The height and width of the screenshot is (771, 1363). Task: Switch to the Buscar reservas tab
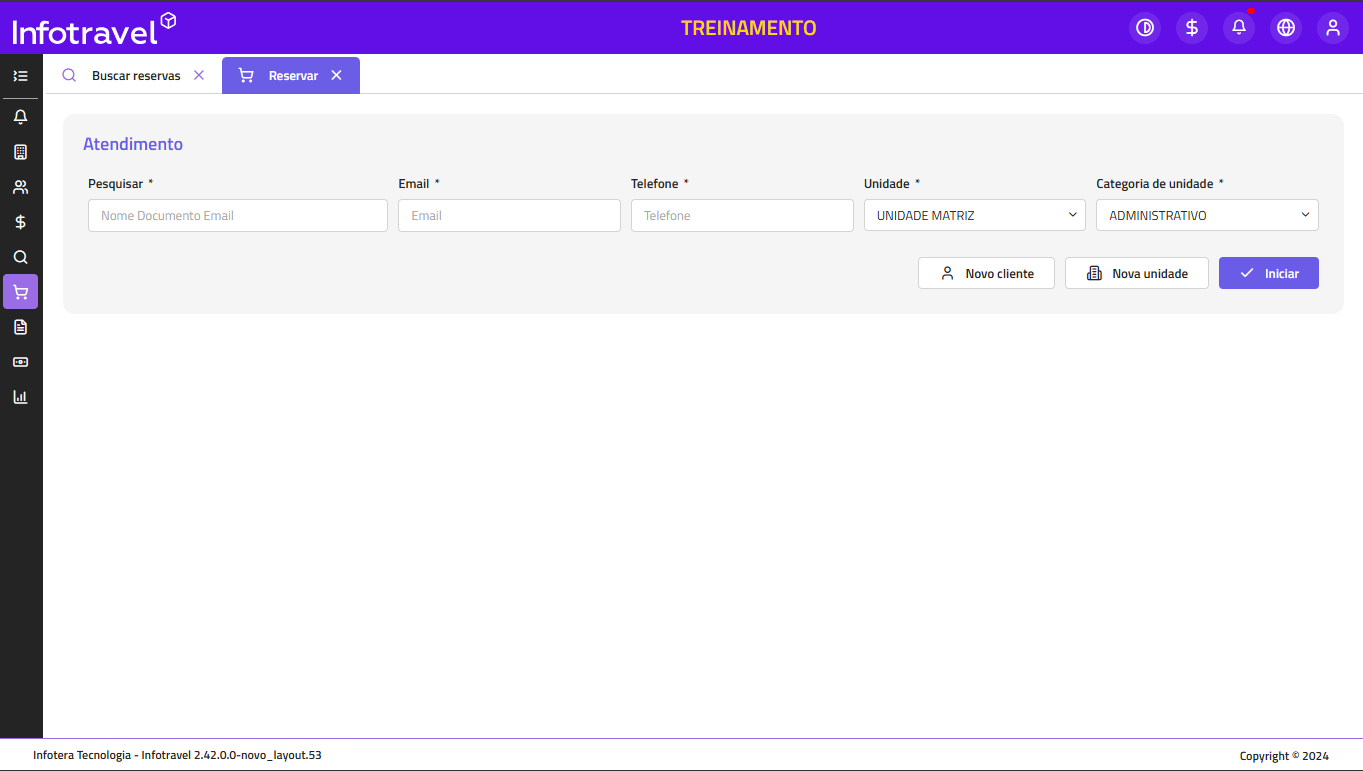coord(136,76)
